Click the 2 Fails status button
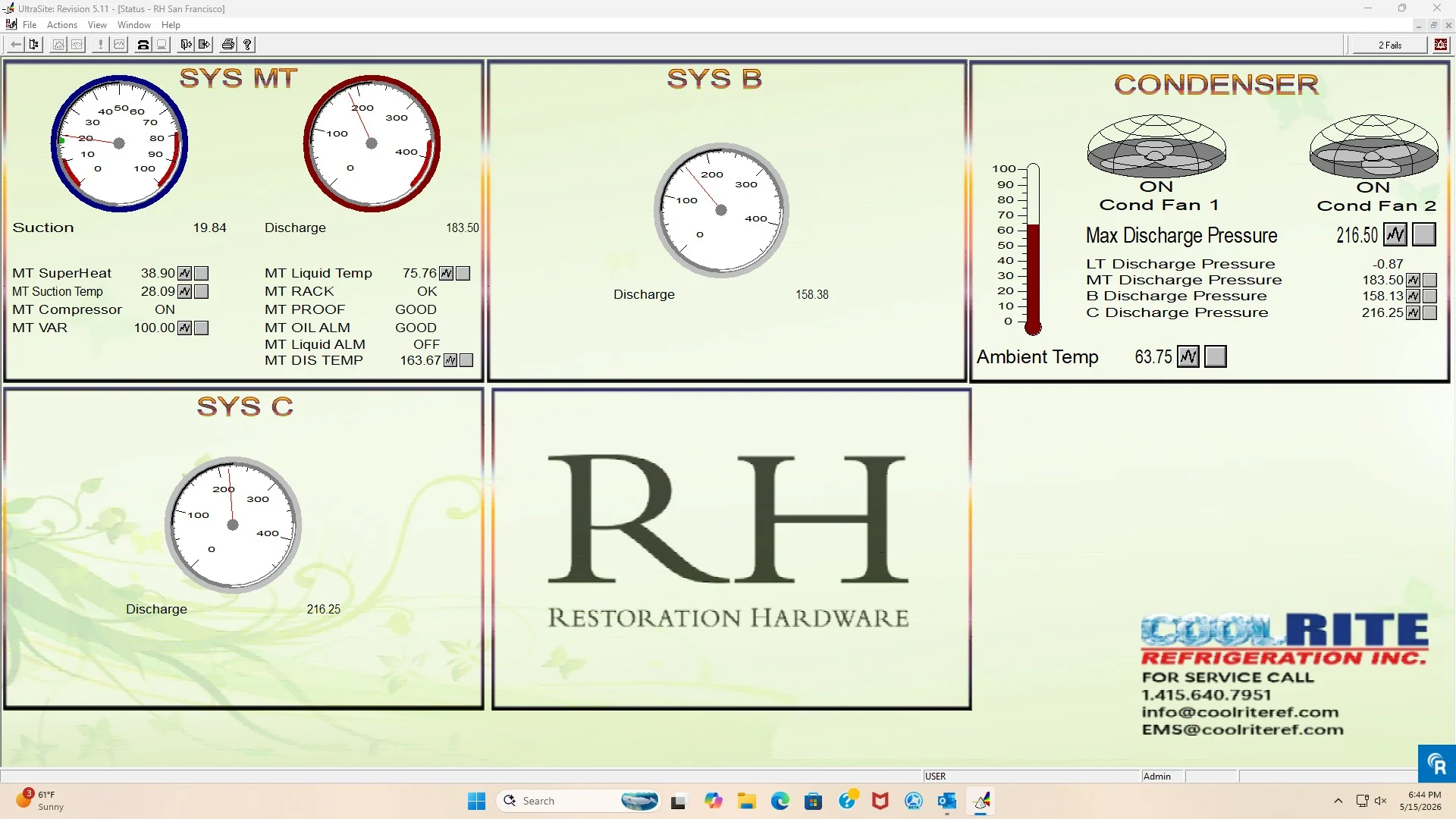1456x819 pixels. point(1390,45)
